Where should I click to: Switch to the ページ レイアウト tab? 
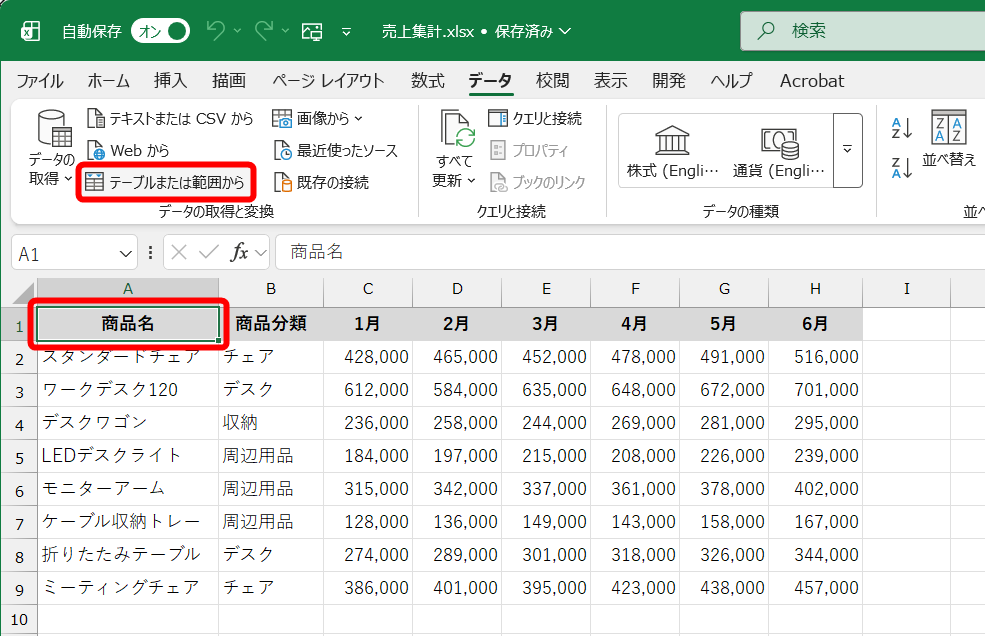click(328, 80)
